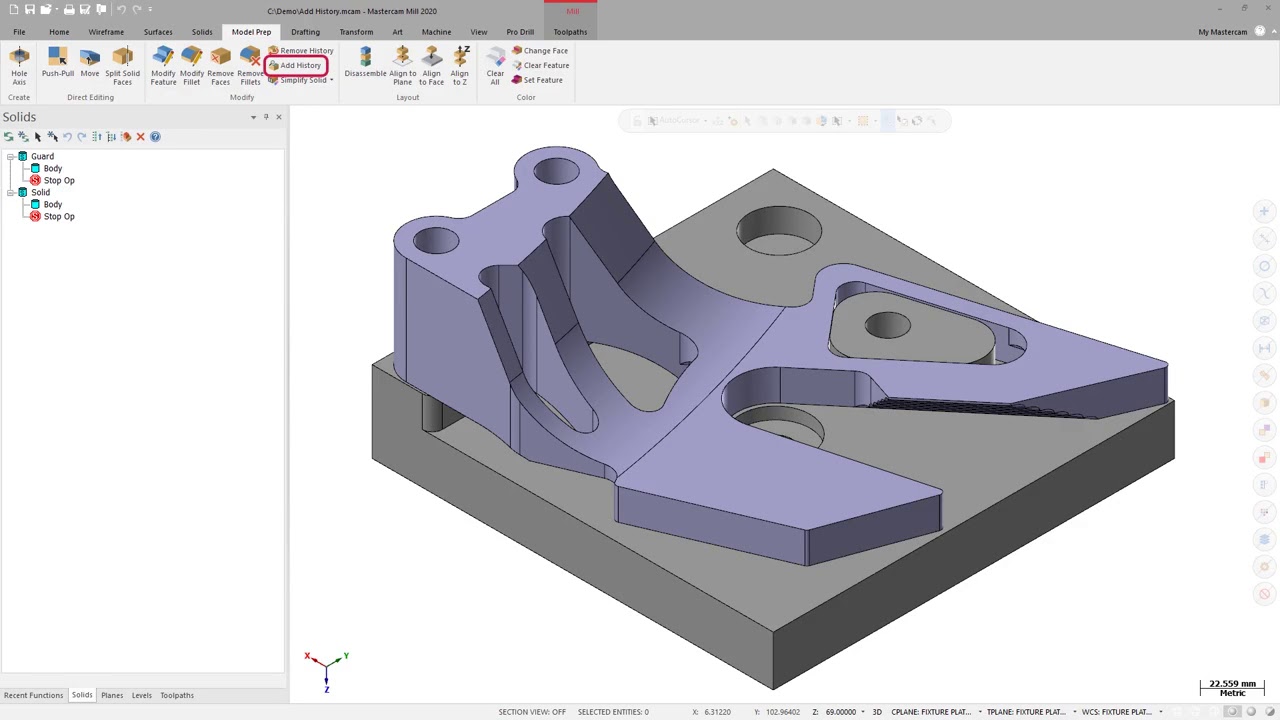Click Expand all icon in Solids toolbar
This screenshot has width=1280, height=720.
(111, 137)
